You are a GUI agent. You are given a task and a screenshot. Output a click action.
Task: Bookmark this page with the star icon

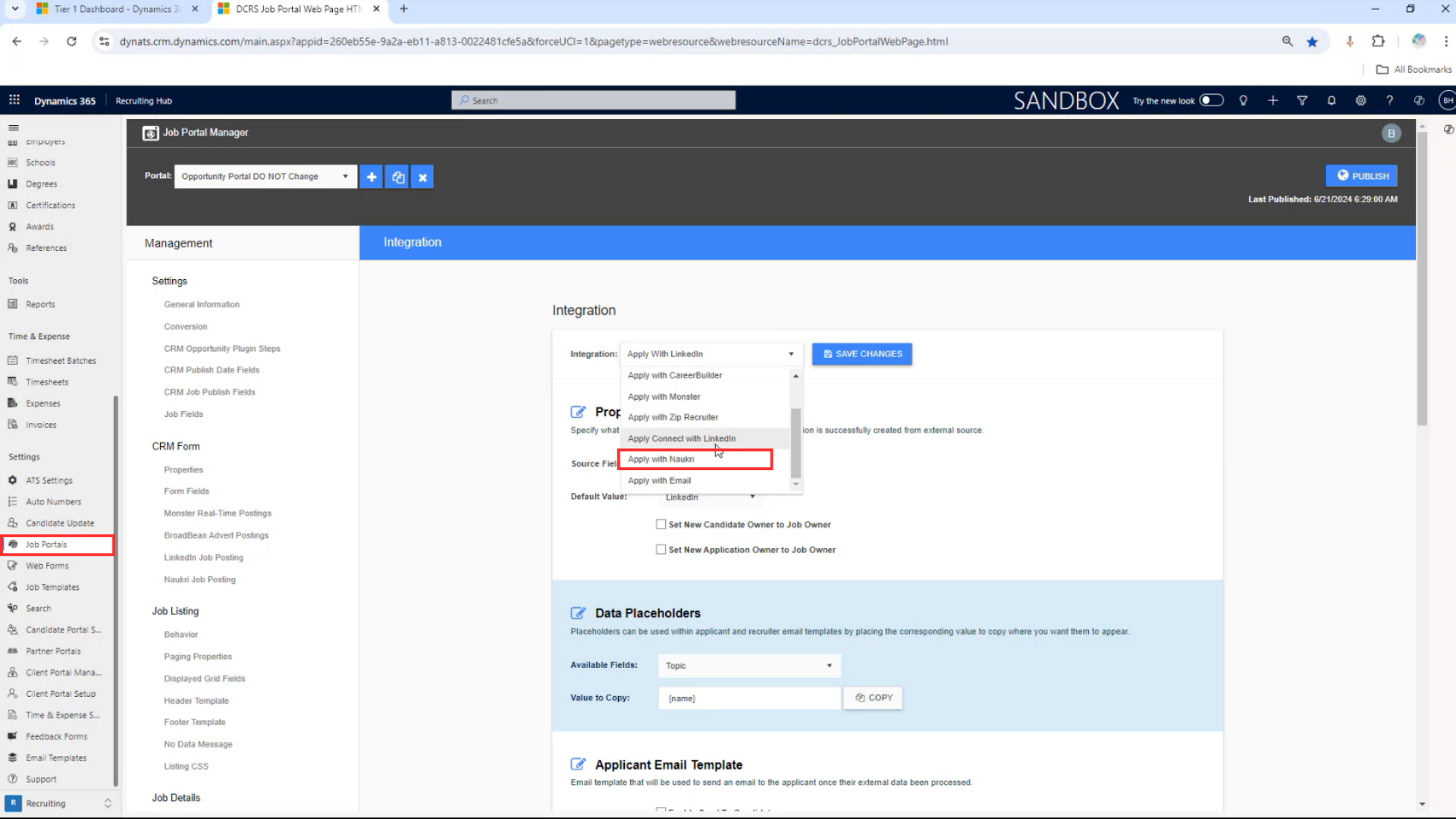coord(1312,42)
